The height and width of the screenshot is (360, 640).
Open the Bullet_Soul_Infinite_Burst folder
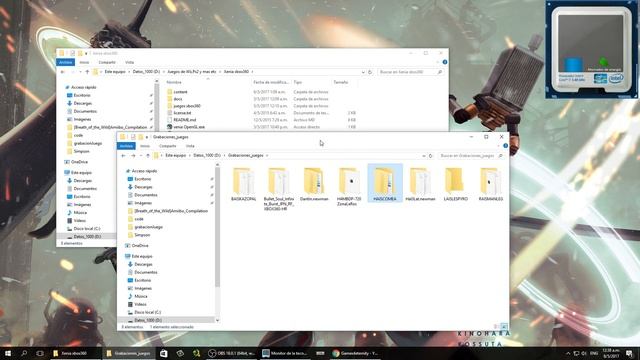(278, 189)
